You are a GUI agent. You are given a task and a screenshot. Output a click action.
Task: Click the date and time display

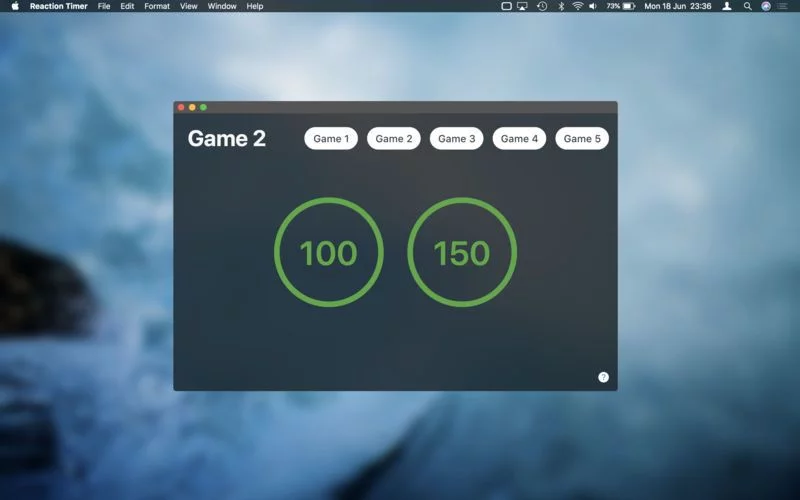pos(678,6)
